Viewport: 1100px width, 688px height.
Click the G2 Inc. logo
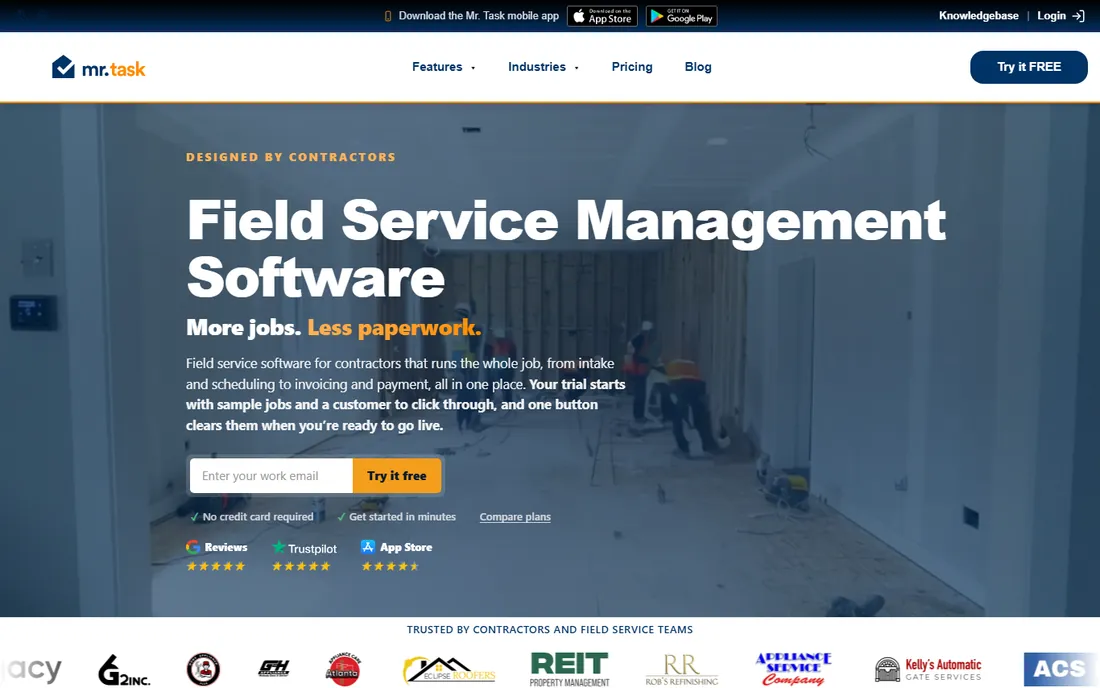click(x=124, y=670)
